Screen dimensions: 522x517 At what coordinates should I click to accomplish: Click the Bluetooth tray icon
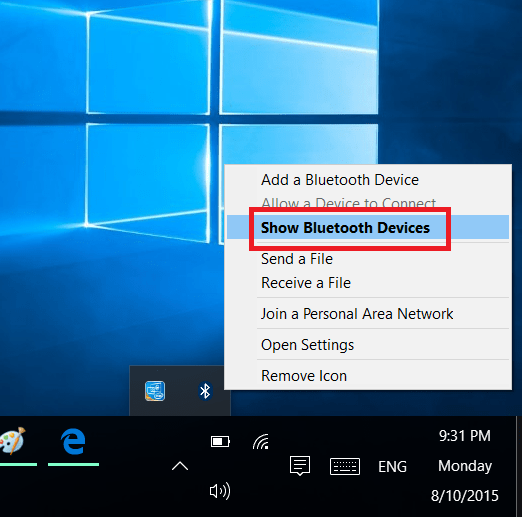pos(205,391)
